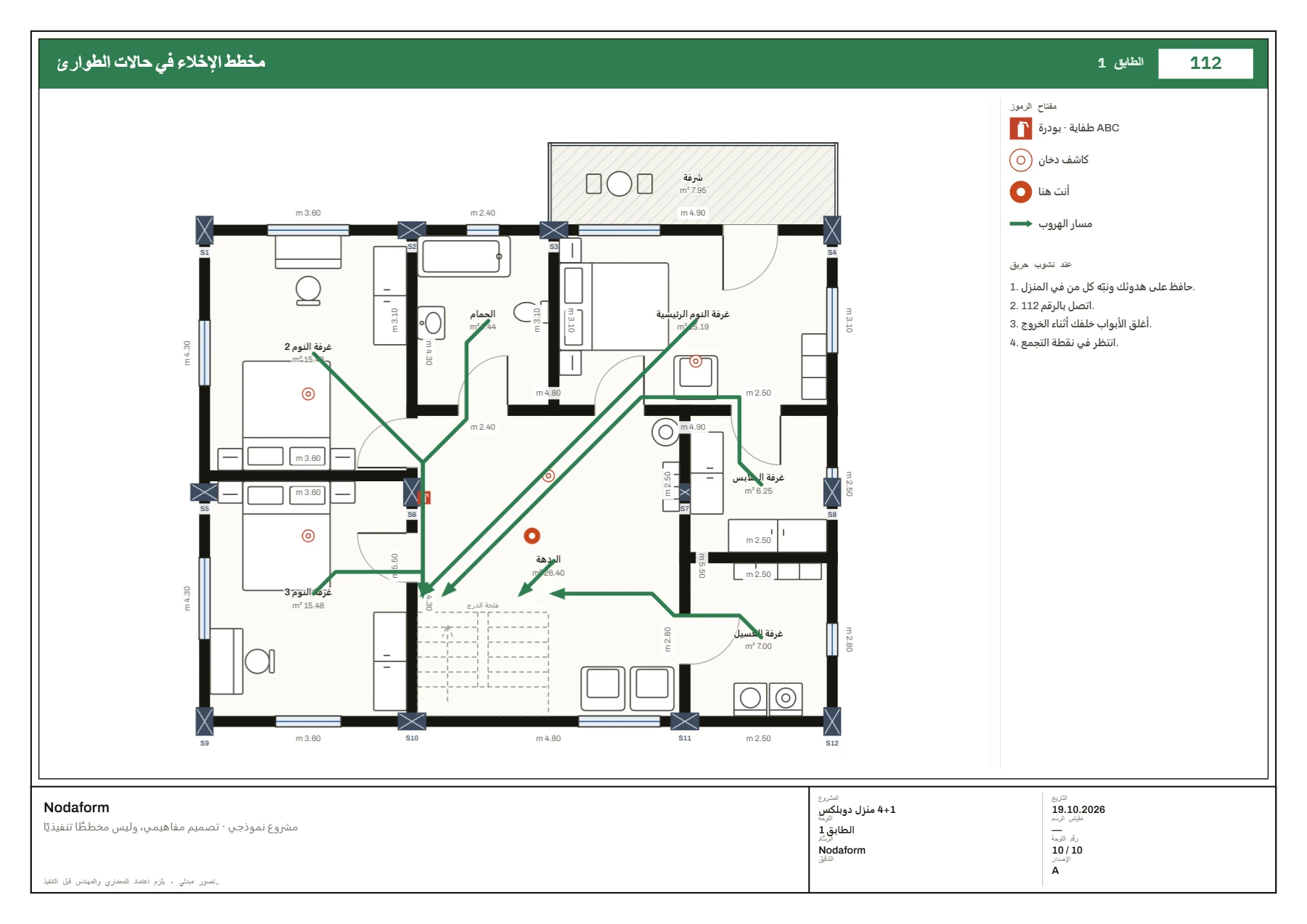The height and width of the screenshot is (924, 1307).
Task: Click the evacuation plan title in green header
Action: (x=161, y=62)
